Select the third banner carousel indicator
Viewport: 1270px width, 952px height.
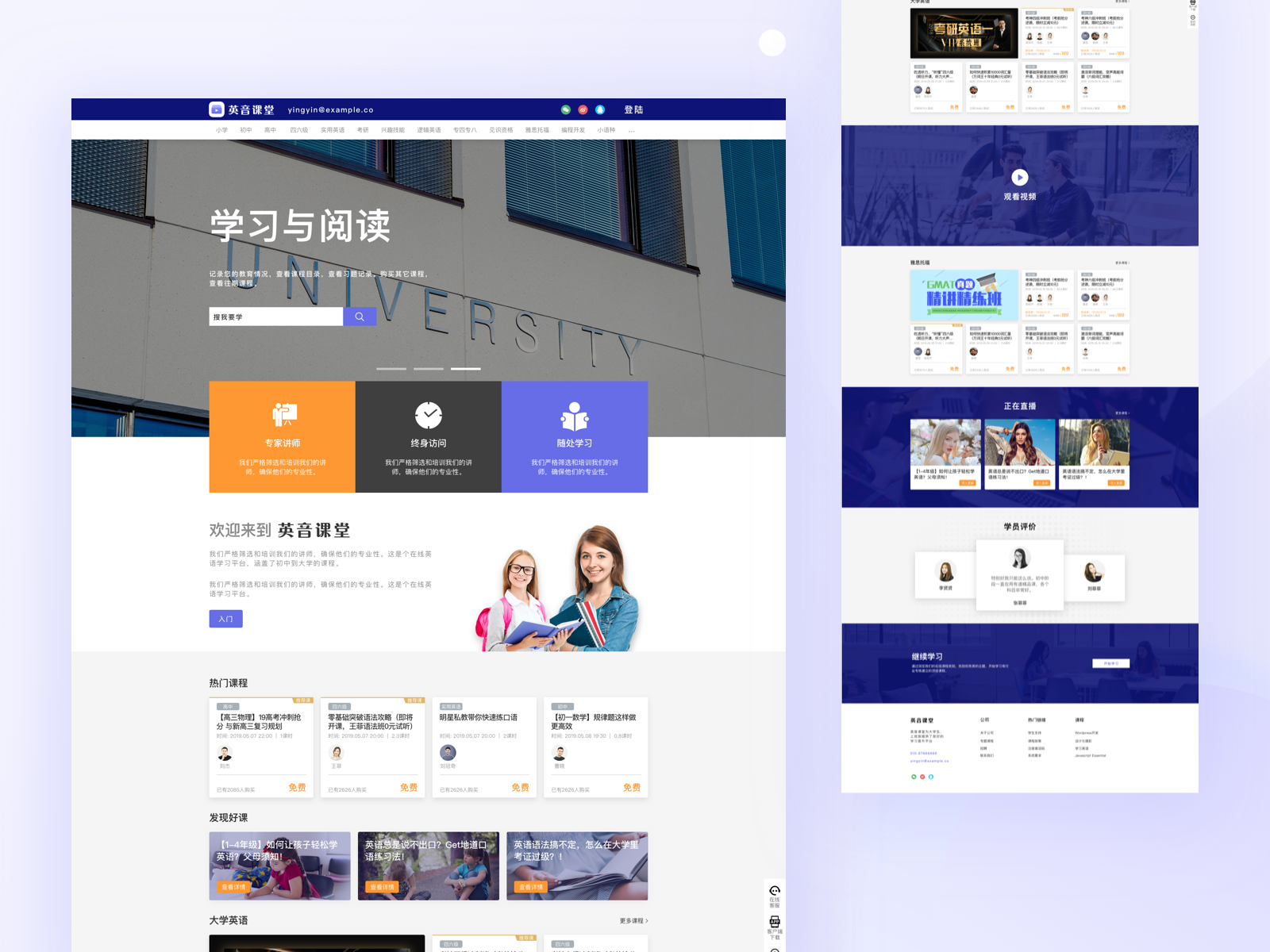pos(466,369)
